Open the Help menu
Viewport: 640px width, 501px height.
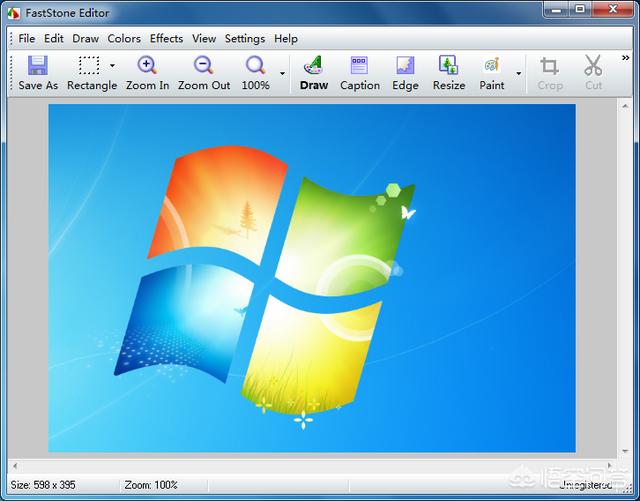point(286,39)
